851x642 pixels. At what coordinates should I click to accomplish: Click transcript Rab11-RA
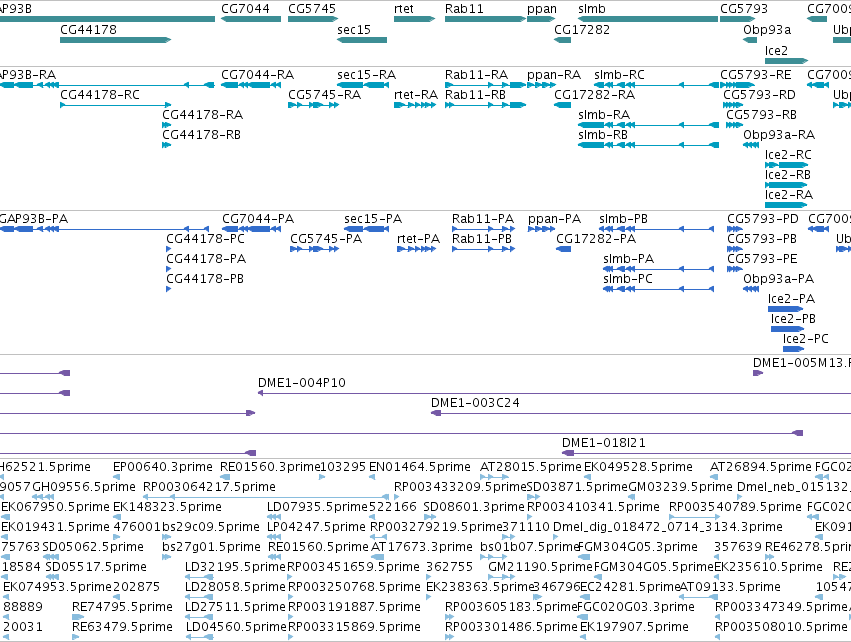(477, 74)
